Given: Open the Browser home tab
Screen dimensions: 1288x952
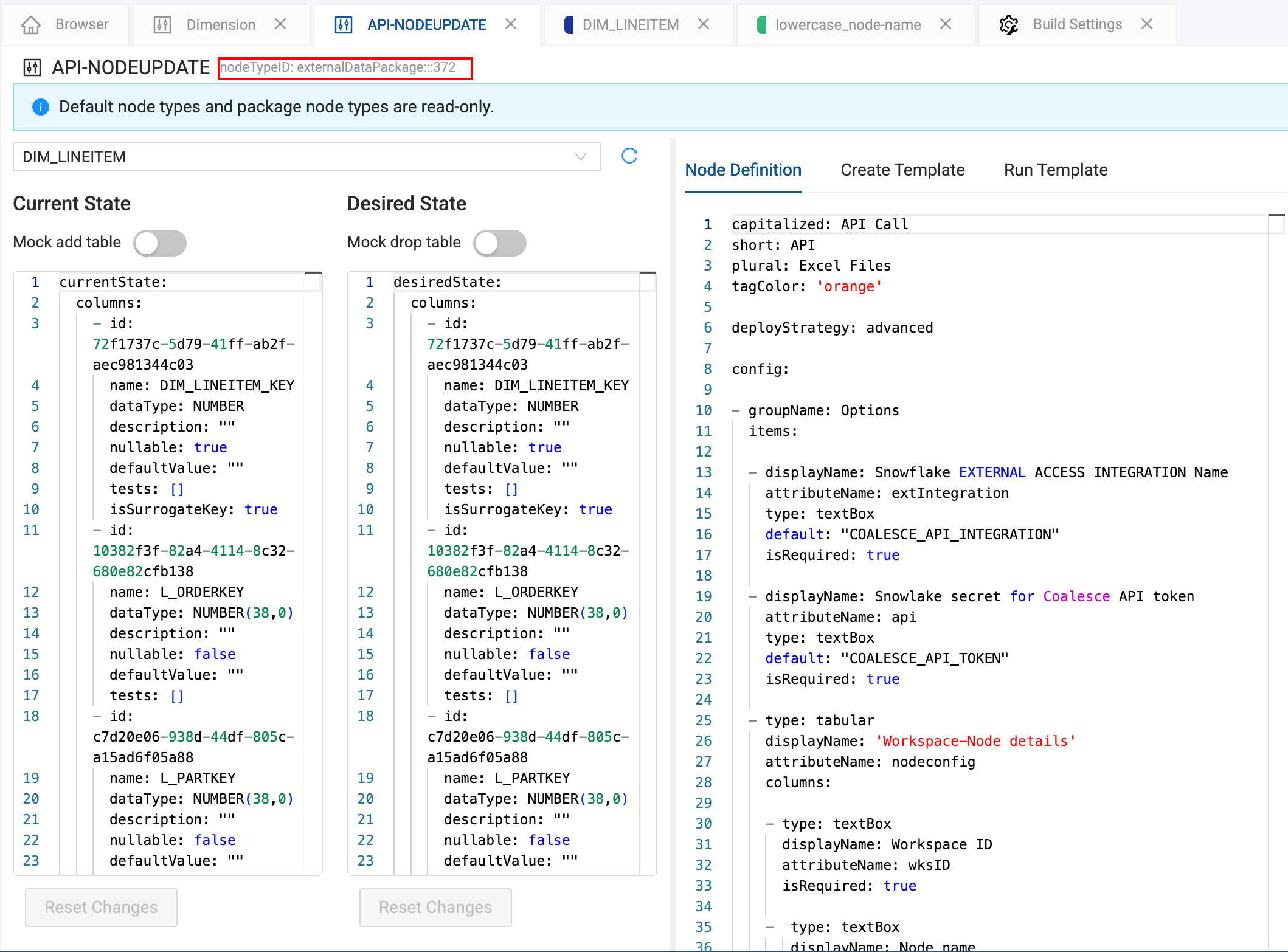Looking at the screenshot, I should [x=64, y=24].
